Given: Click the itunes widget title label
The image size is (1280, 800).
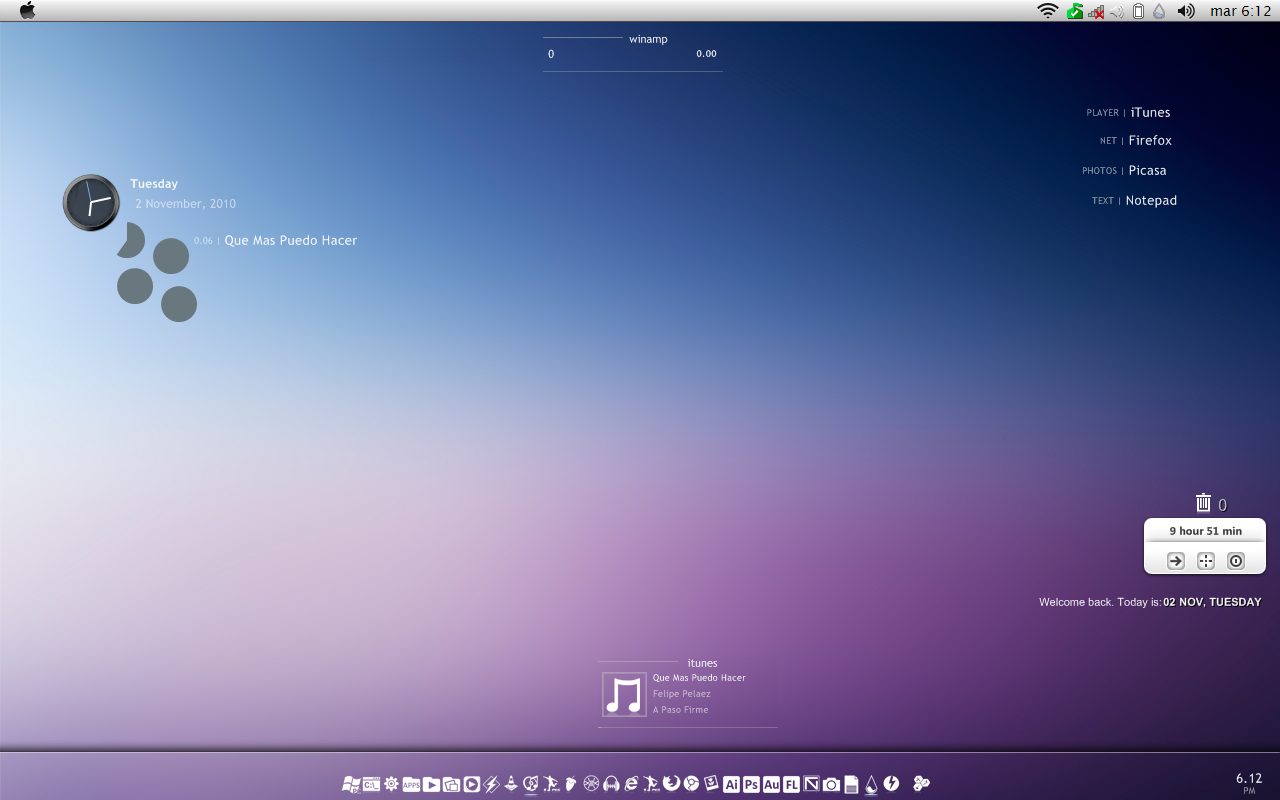Looking at the screenshot, I should pyautogui.click(x=703, y=663).
